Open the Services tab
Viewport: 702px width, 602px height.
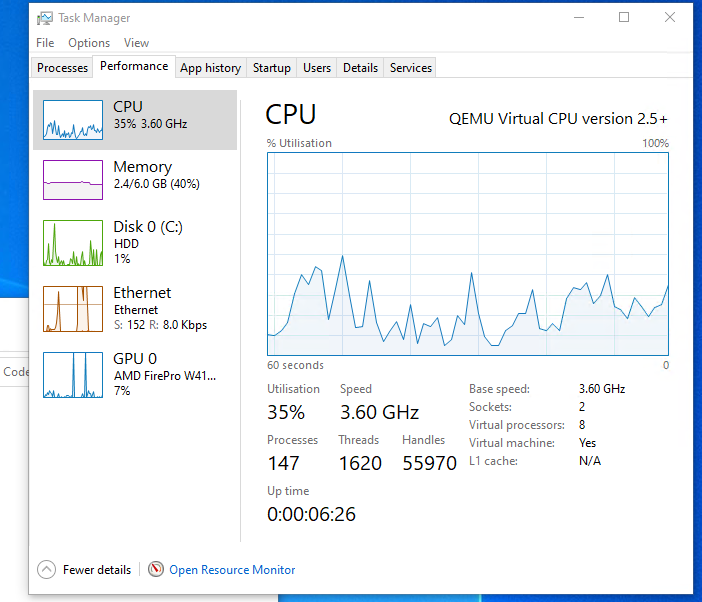point(411,68)
